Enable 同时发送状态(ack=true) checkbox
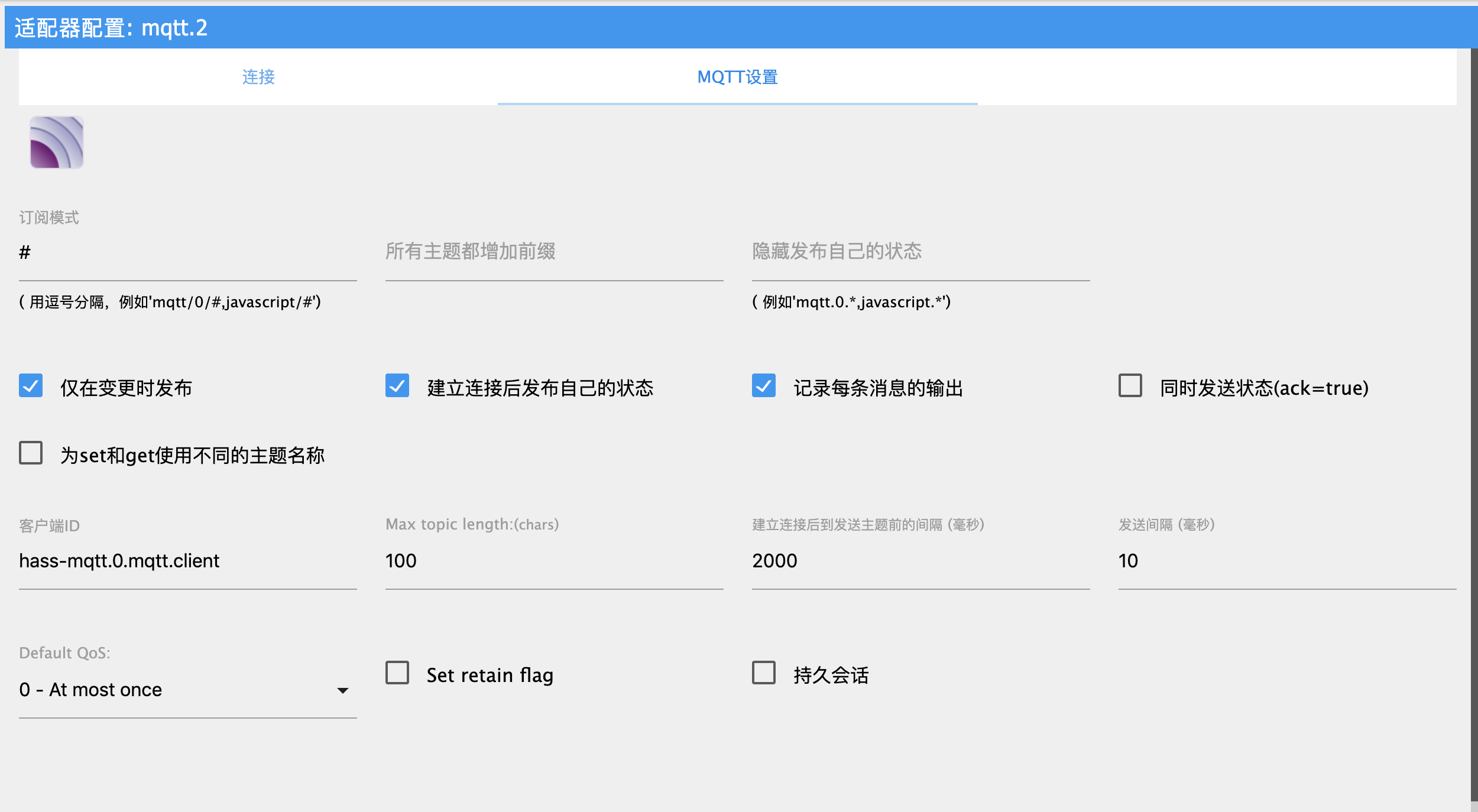 (x=1130, y=386)
